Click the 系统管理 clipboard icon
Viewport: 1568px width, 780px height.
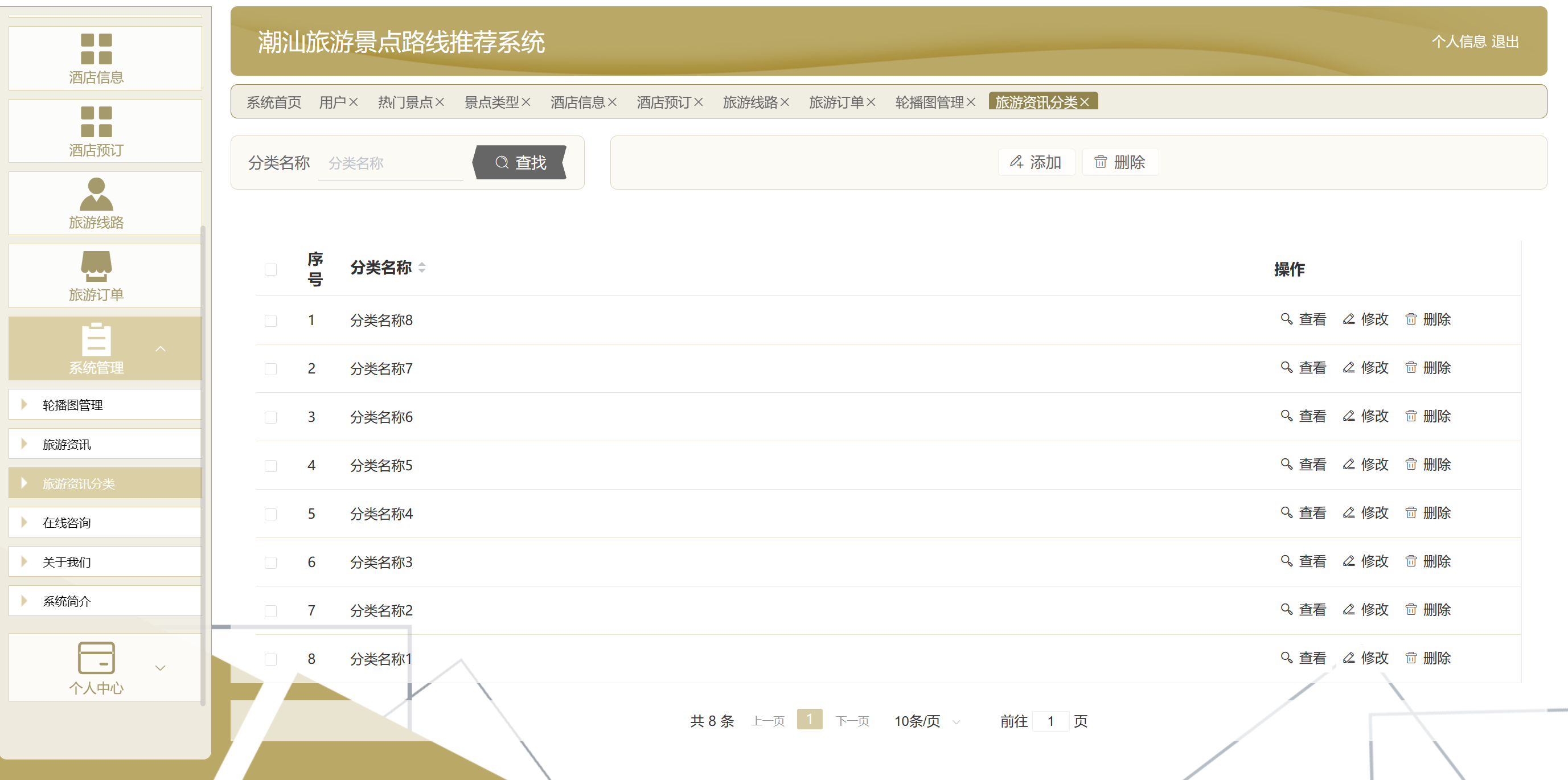click(96, 339)
